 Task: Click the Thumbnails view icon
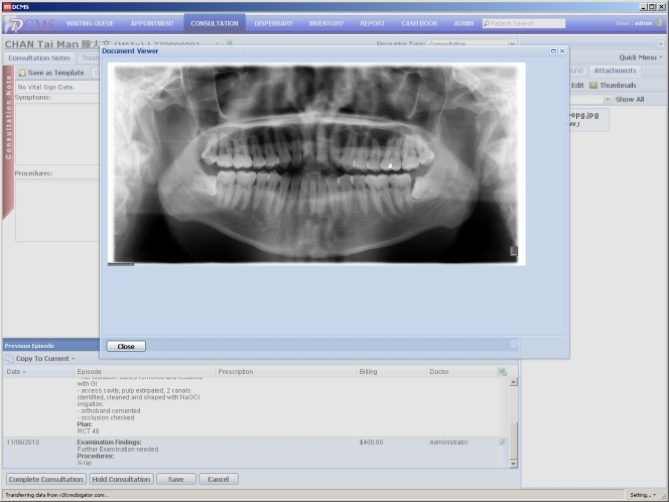pyautogui.click(x=593, y=85)
